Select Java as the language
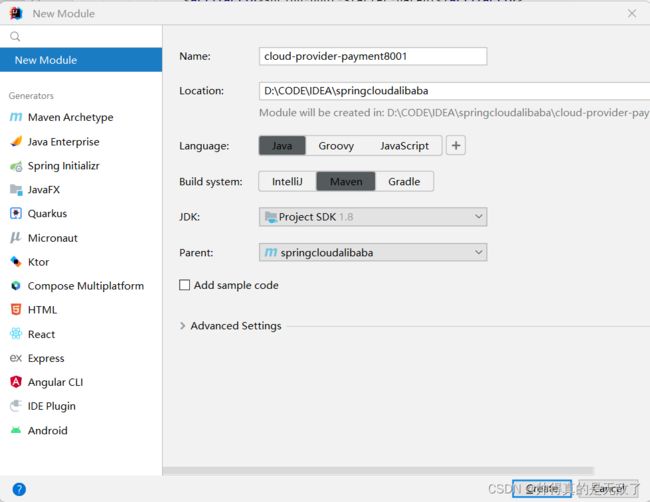This screenshot has width=650, height=502. coord(282,146)
